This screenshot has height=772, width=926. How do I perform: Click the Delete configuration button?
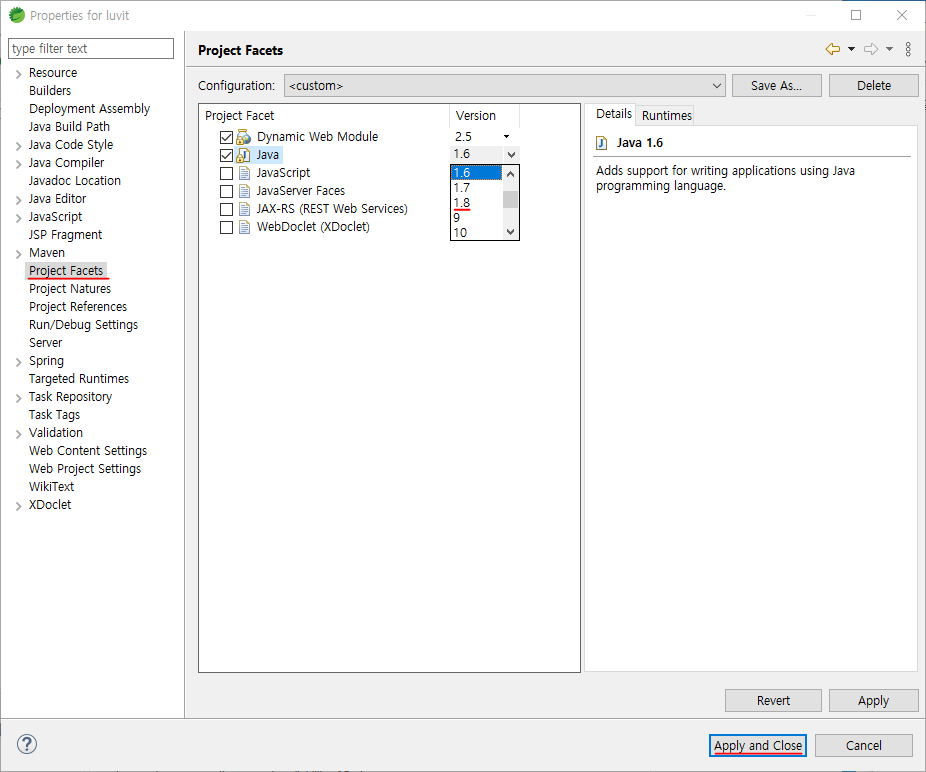[x=874, y=86]
